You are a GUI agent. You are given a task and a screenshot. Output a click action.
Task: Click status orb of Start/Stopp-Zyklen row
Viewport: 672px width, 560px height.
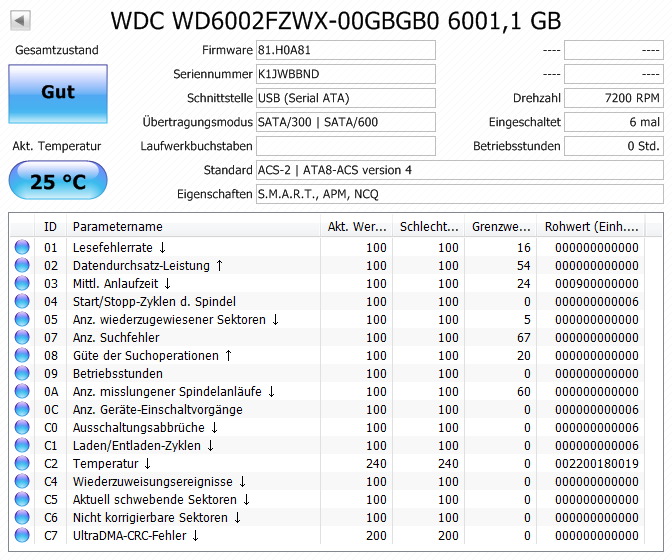click(22, 301)
